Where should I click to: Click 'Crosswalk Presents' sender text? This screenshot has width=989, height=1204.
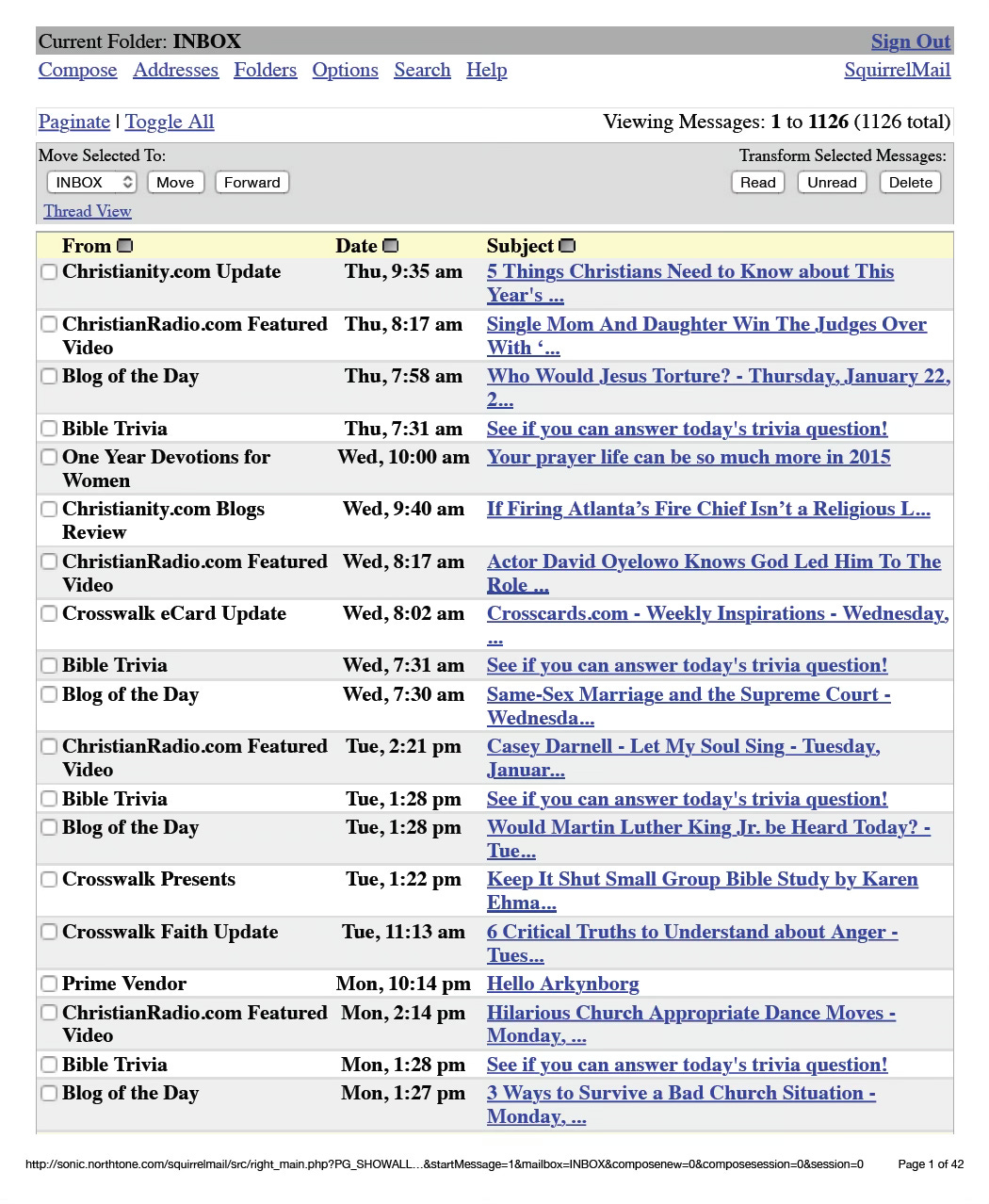[149, 879]
